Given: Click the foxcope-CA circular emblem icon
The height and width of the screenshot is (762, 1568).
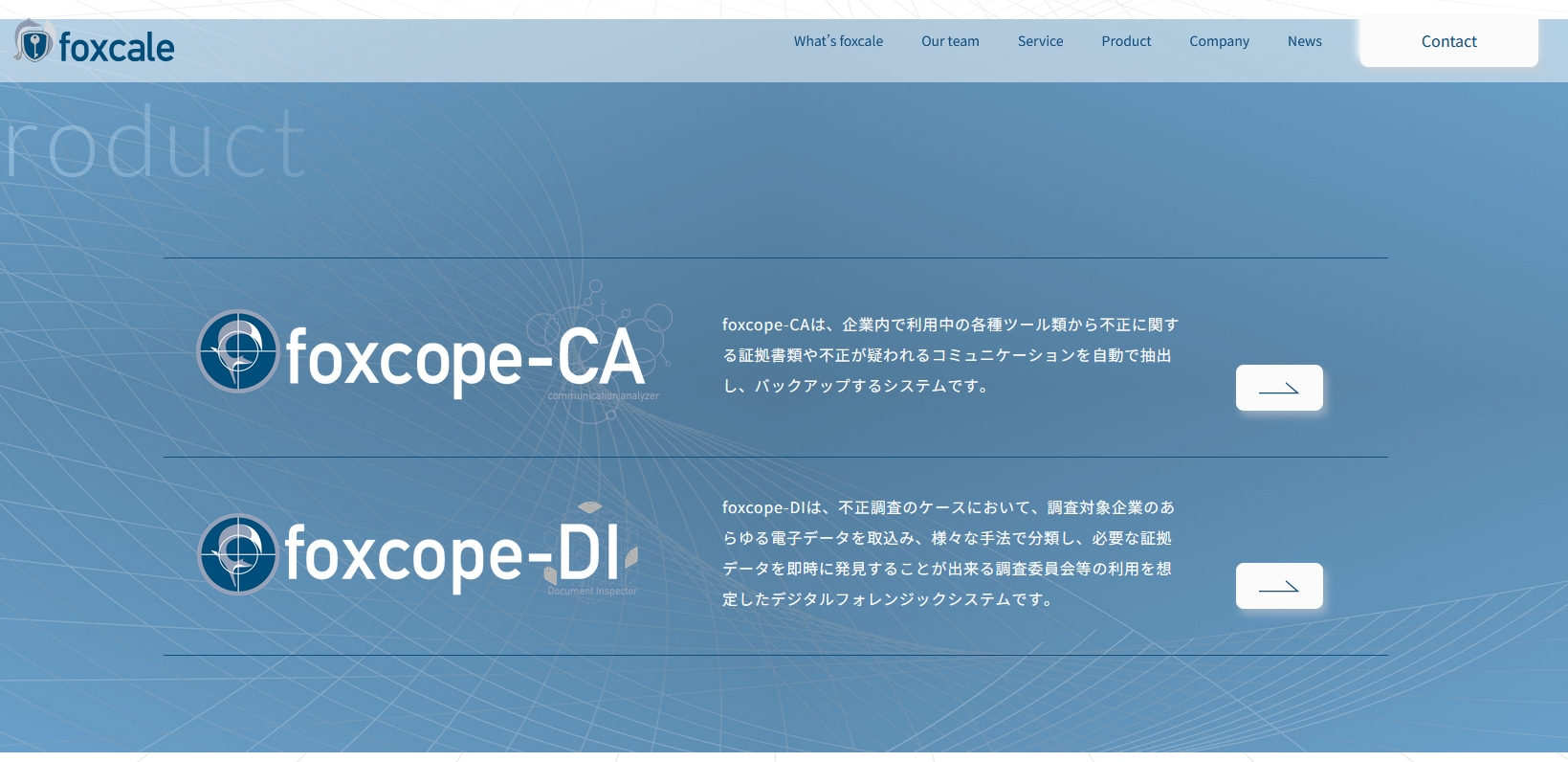Looking at the screenshot, I should [238, 351].
